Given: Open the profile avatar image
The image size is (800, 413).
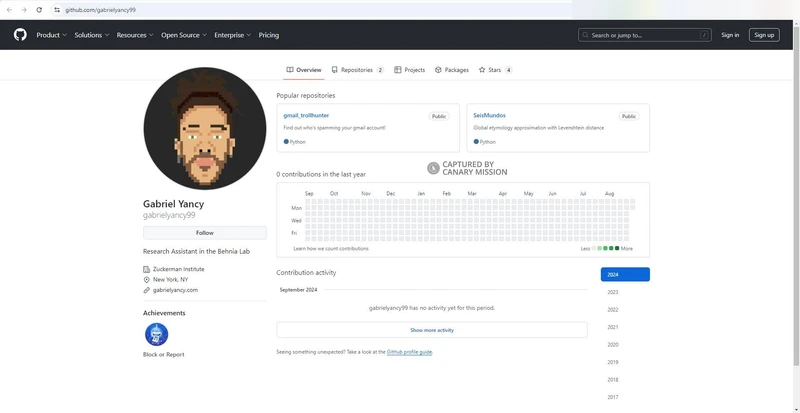Looking at the screenshot, I should (x=205, y=129).
